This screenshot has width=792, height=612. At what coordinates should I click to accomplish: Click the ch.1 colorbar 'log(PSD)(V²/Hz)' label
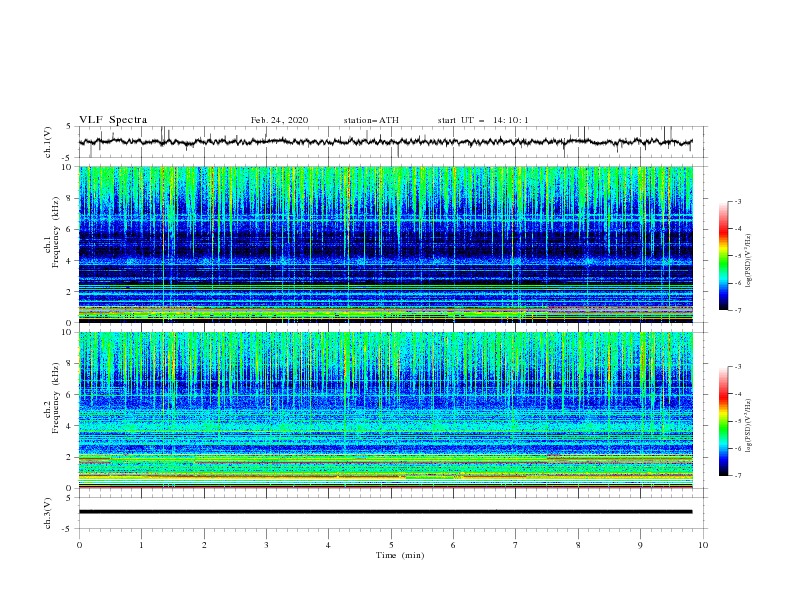(749, 261)
